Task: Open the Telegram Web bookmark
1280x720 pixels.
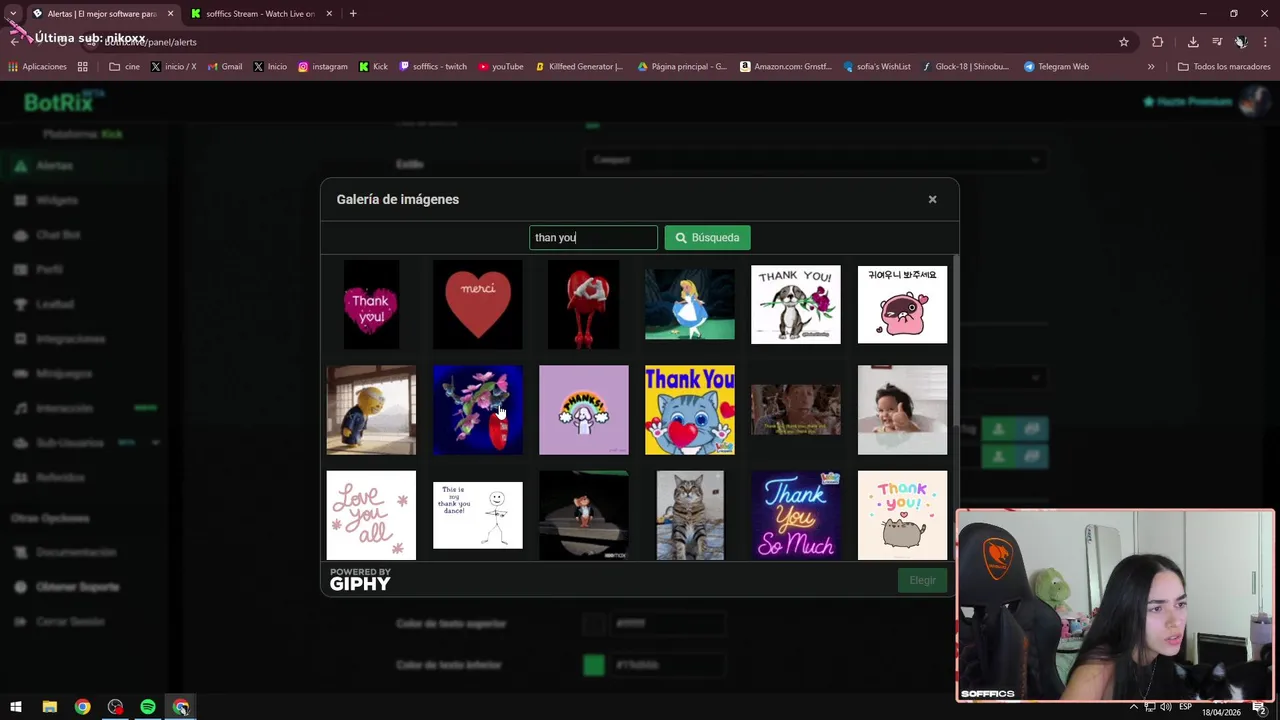Action: (1056, 67)
